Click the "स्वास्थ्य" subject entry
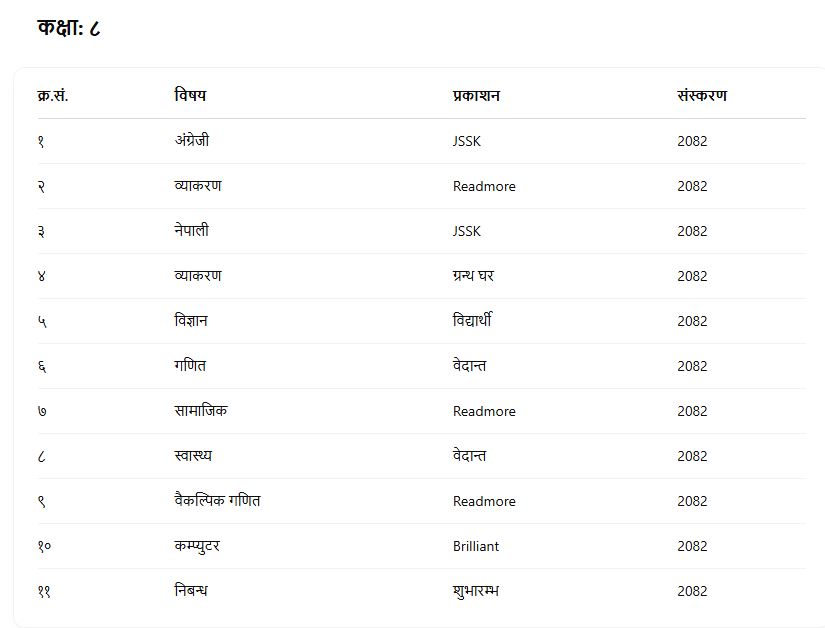The height and width of the screenshot is (628, 825). coord(192,456)
